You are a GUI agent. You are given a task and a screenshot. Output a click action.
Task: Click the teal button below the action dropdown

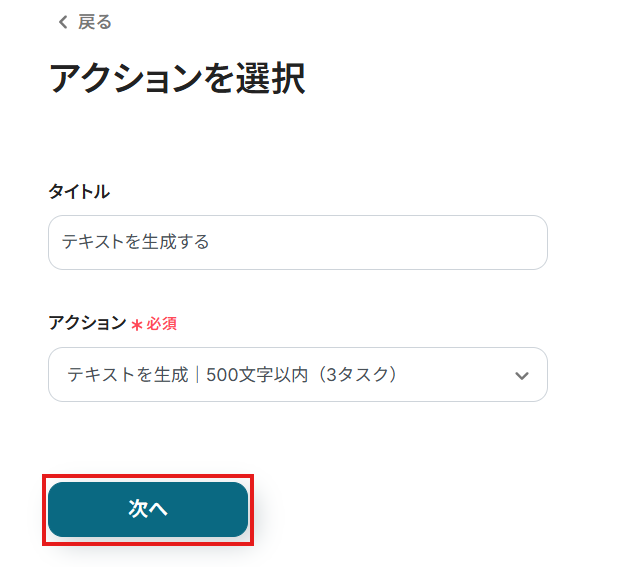click(148, 509)
